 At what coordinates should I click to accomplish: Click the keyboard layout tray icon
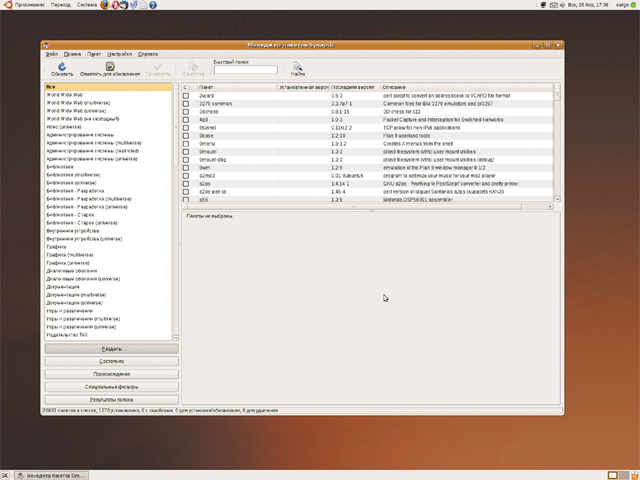click(553, 5)
